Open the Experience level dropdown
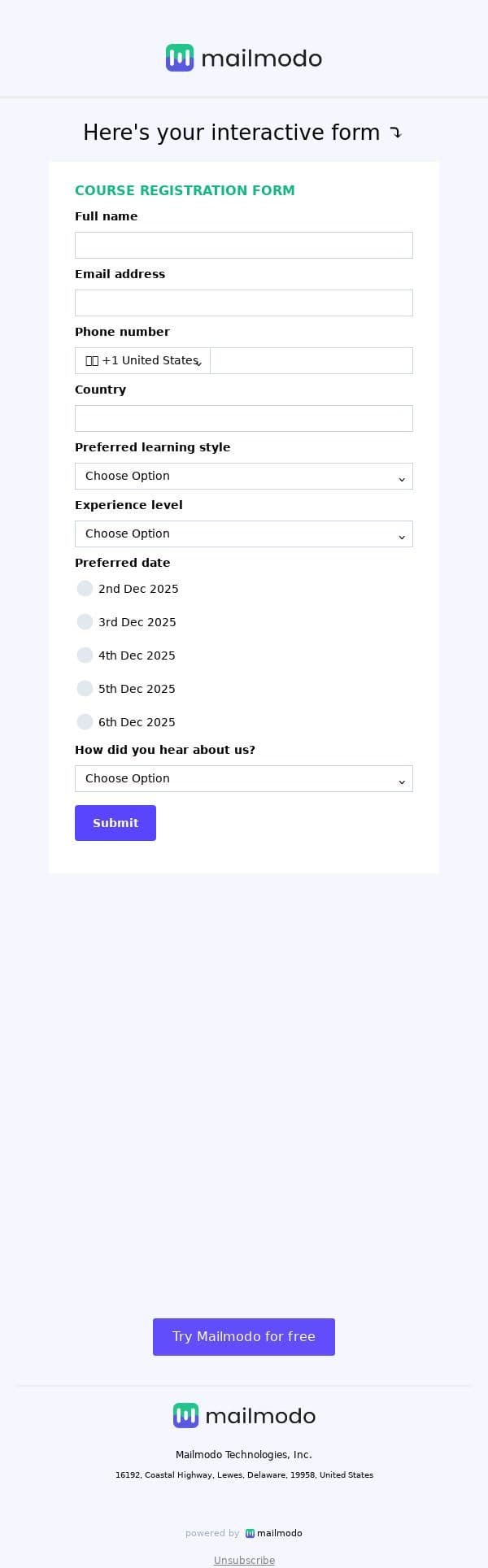The image size is (488, 1568). (x=244, y=534)
